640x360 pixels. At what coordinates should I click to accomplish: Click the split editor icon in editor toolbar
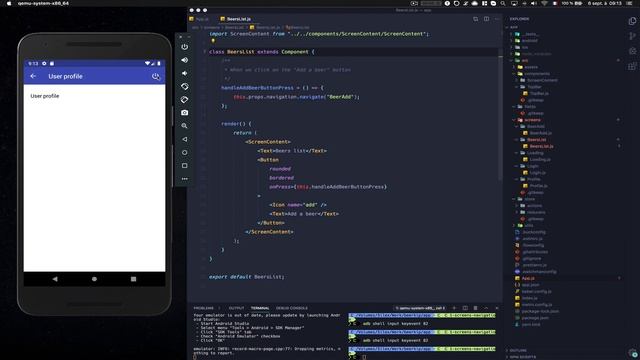[x=486, y=19]
